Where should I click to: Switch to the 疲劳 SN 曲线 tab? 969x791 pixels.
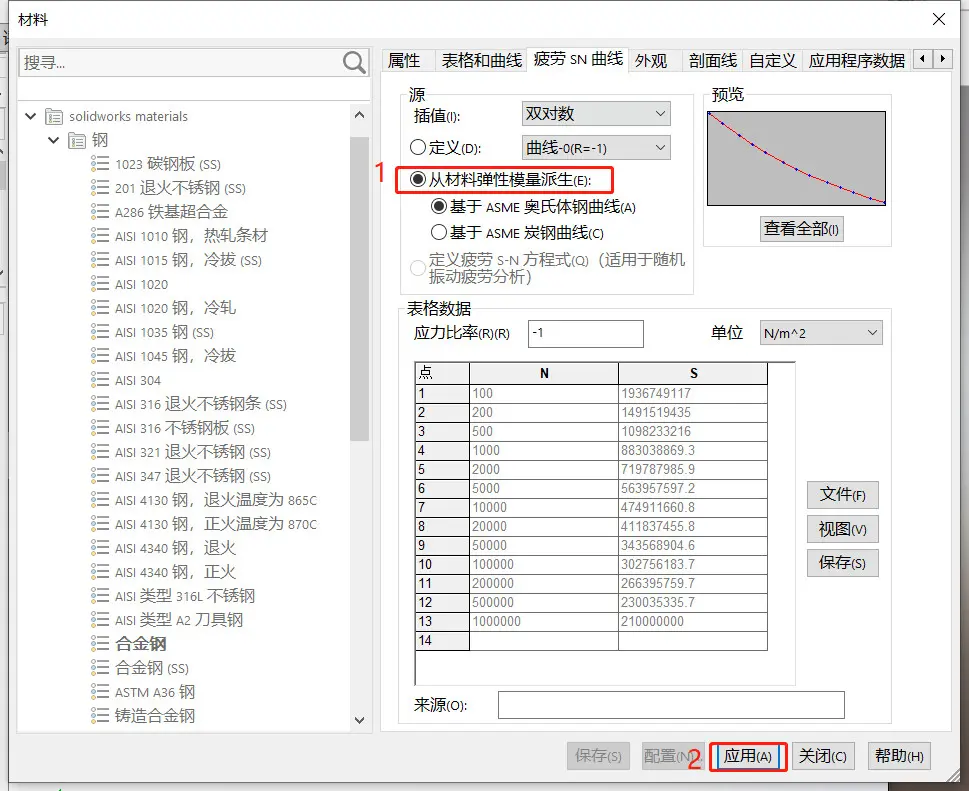tap(578, 59)
